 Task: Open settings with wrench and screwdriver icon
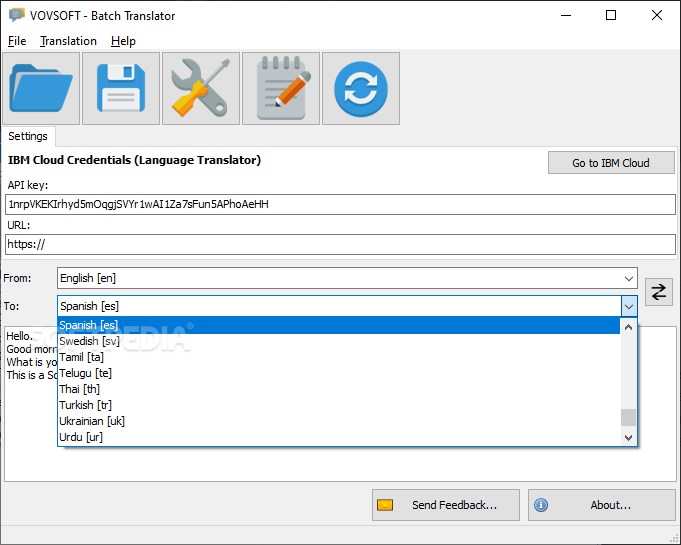pyautogui.click(x=201, y=89)
